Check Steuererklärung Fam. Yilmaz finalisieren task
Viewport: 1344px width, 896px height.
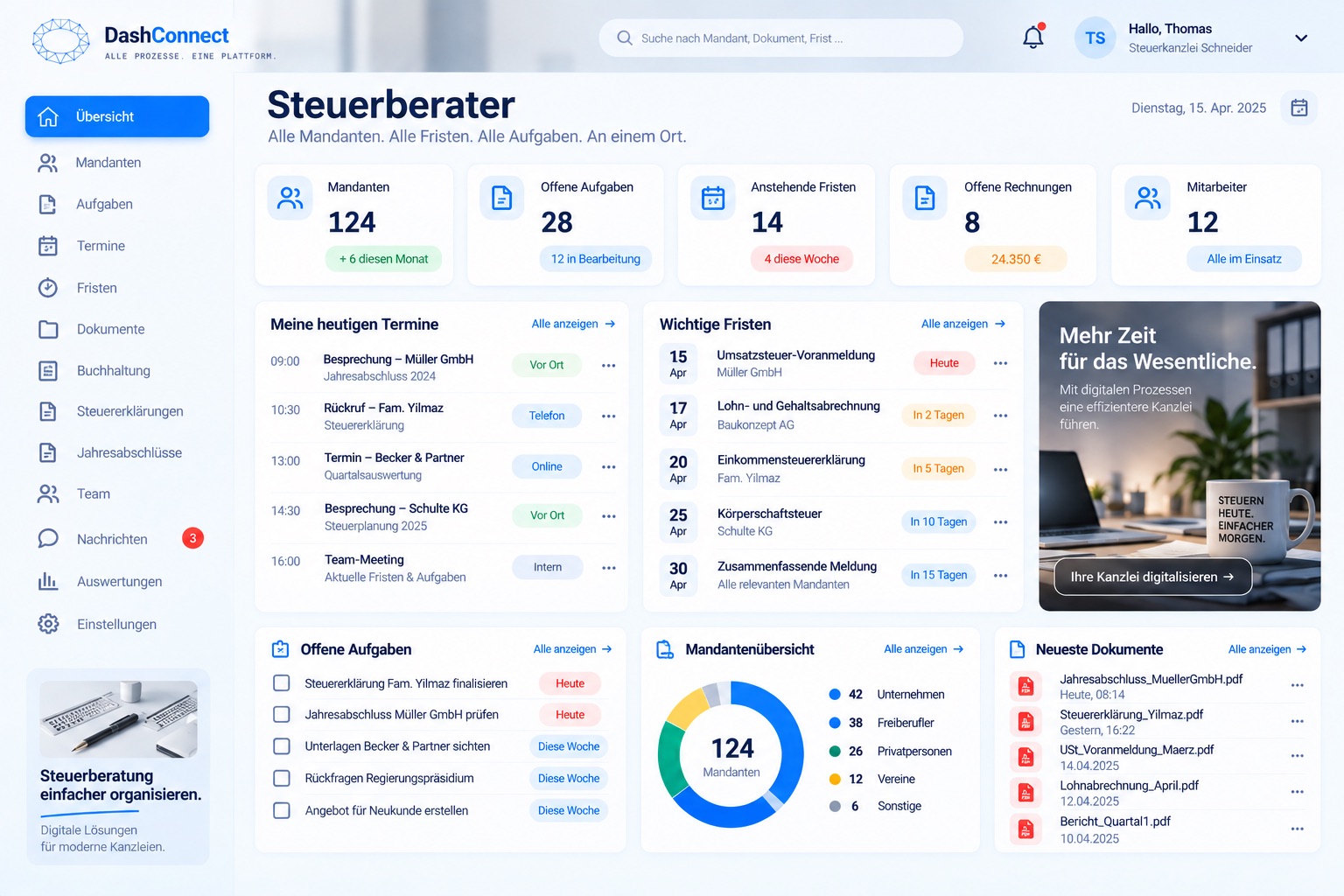(282, 683)
